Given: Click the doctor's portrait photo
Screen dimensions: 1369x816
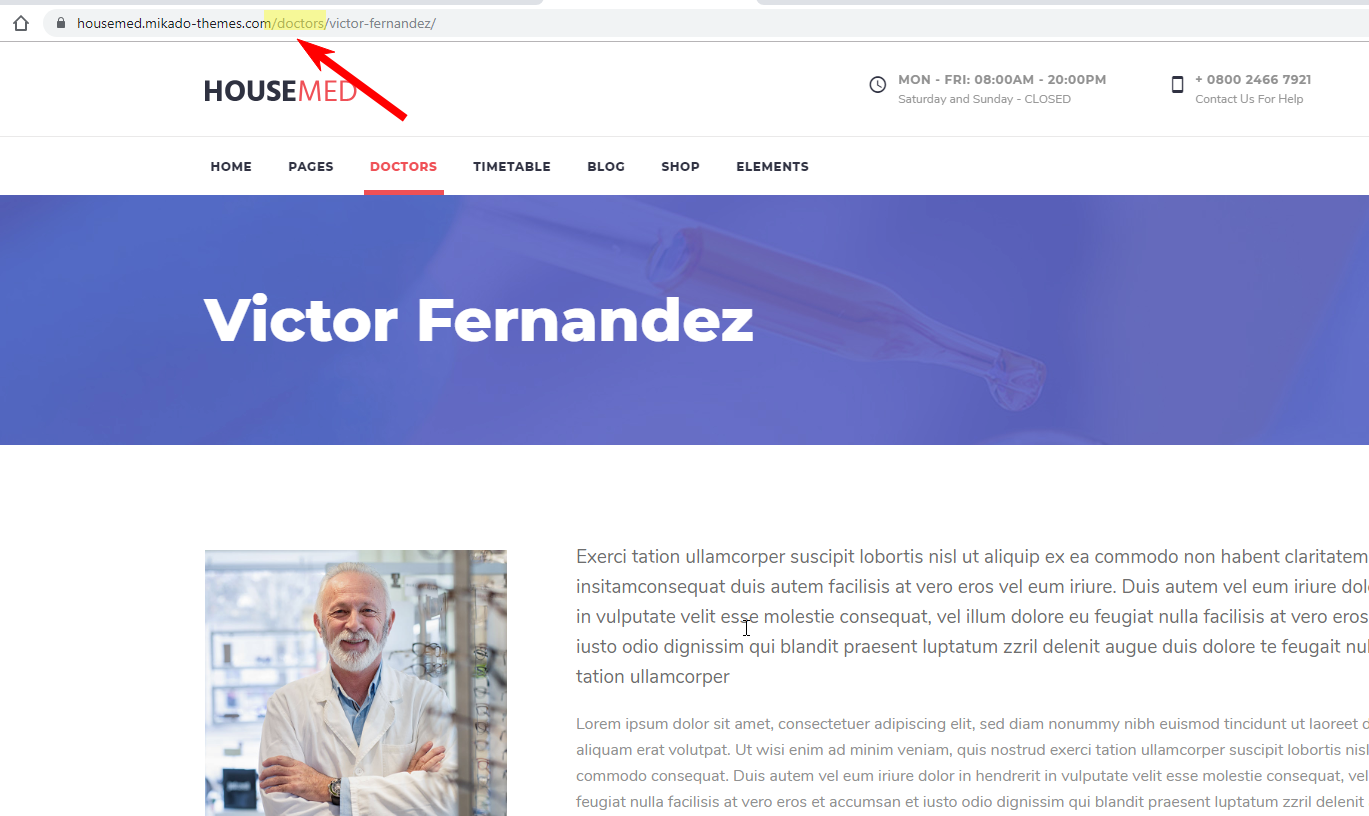Looking at the screenshot, I should pyautogui.click(x=356, y=683).
